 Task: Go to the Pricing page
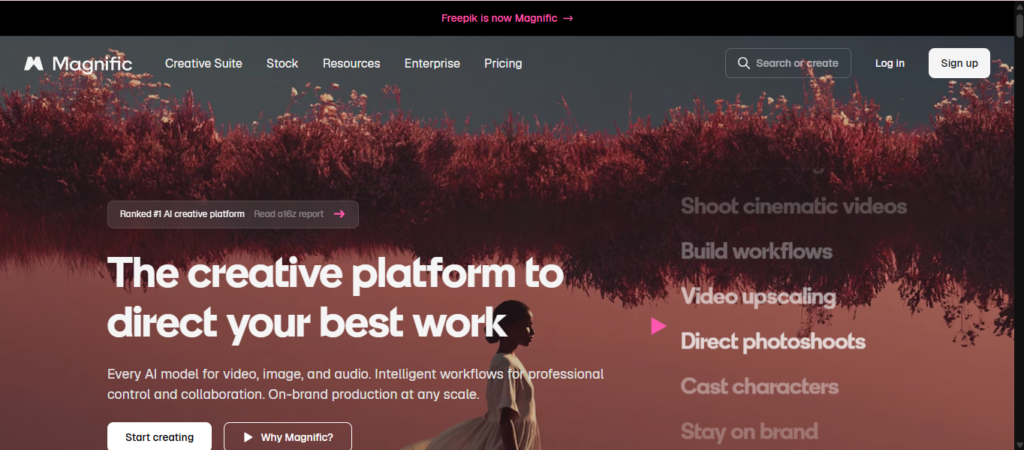503,63
